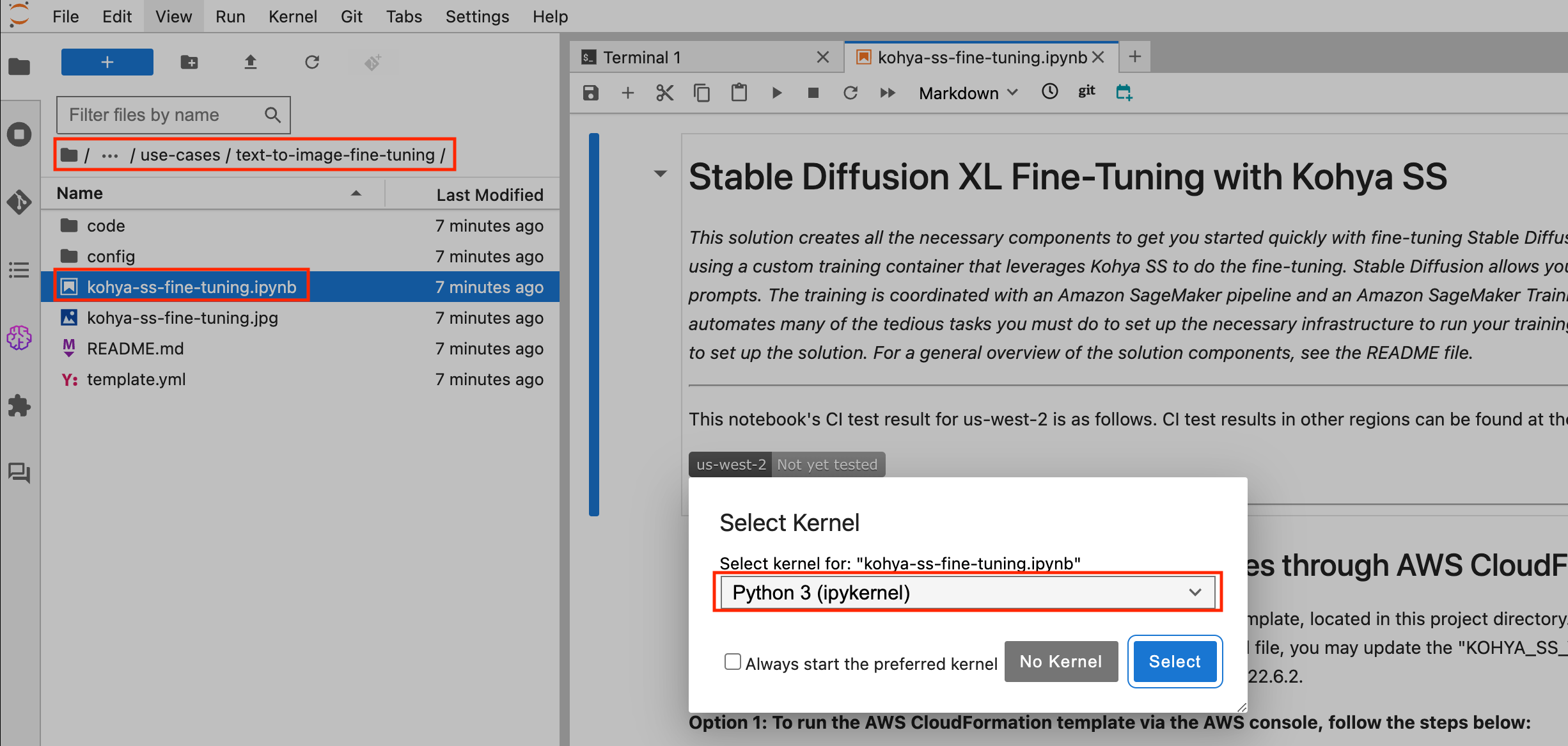Open the Python 3 (ipykernel) kernel dropdown

pyautogui.click(x=967, y=592)
